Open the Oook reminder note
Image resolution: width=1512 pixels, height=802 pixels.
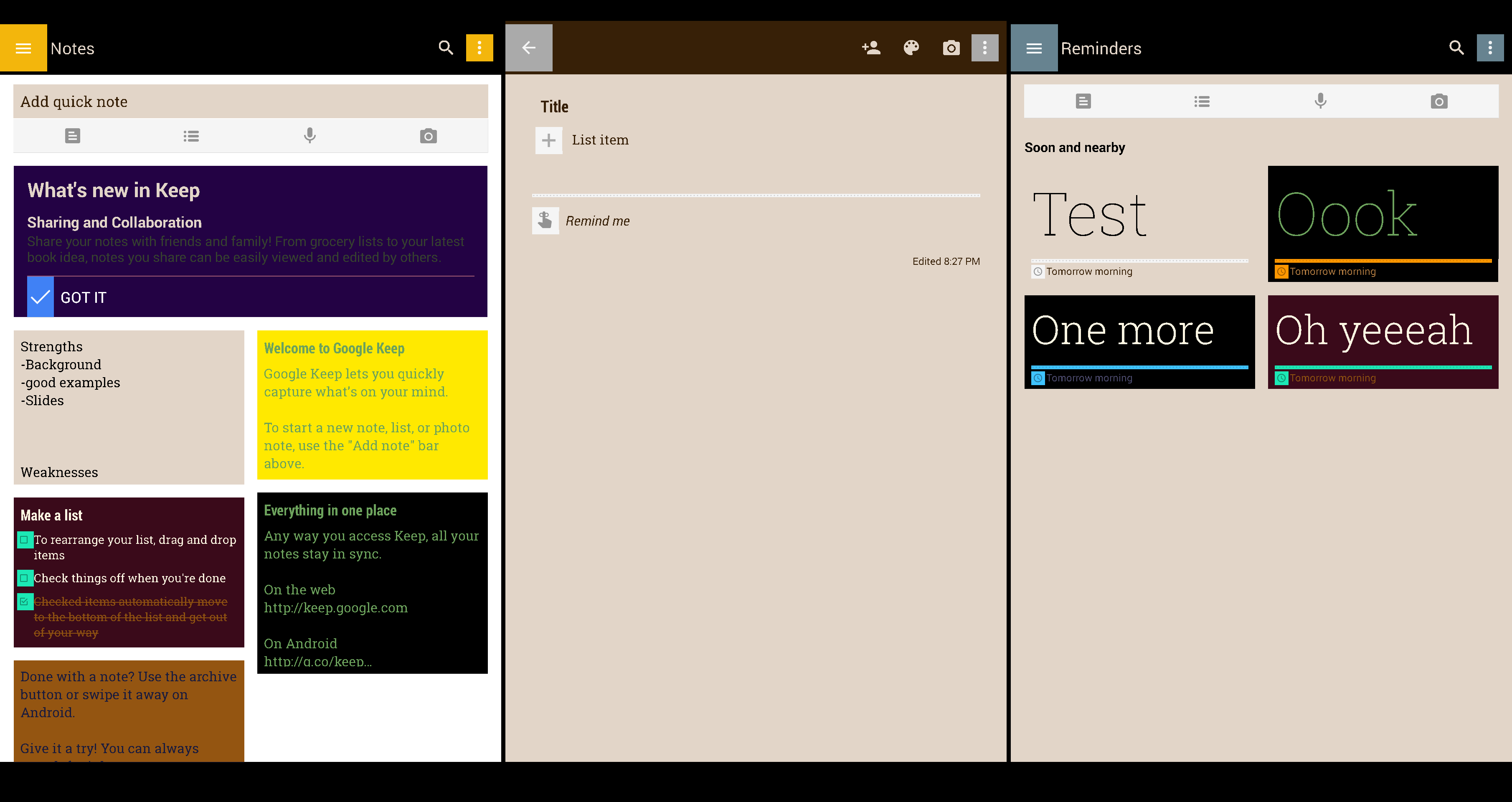[1383, 224]
